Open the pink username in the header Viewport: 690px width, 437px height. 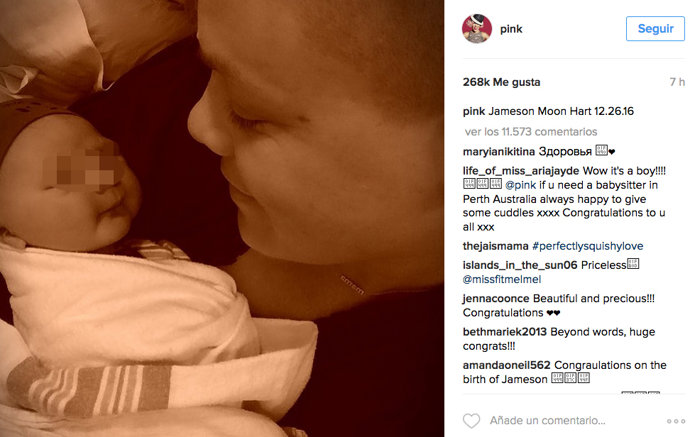point(511,29)
